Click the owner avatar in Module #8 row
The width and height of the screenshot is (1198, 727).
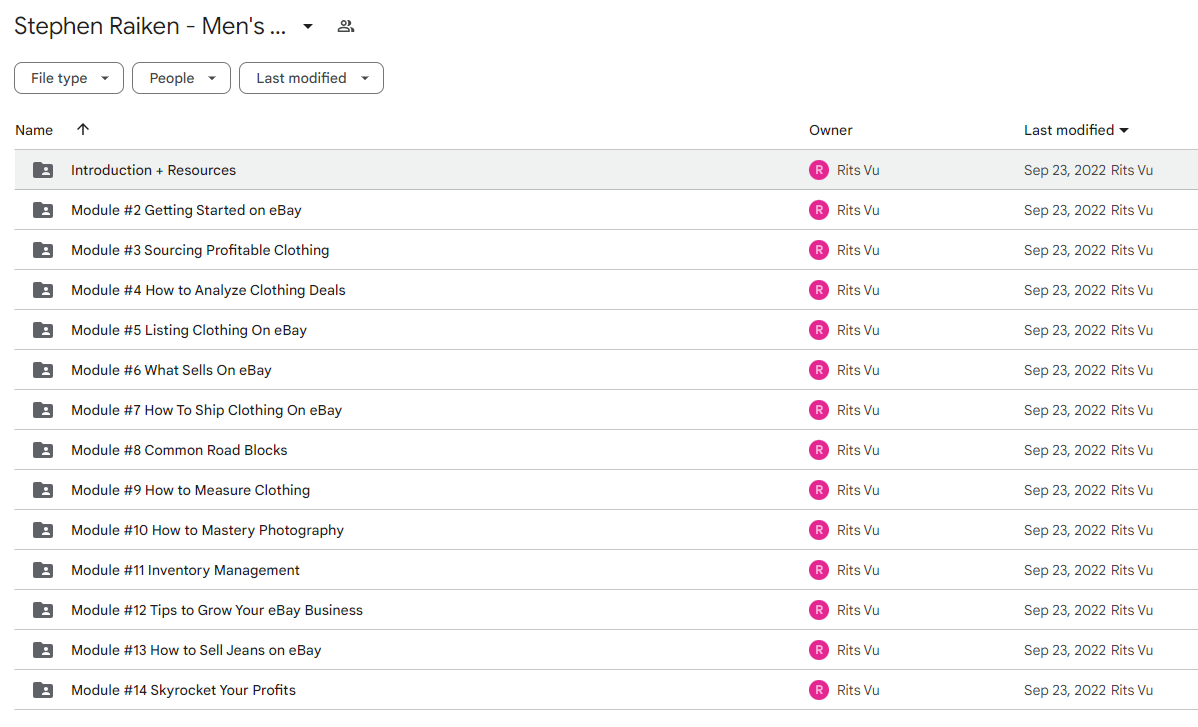[819, 450]
